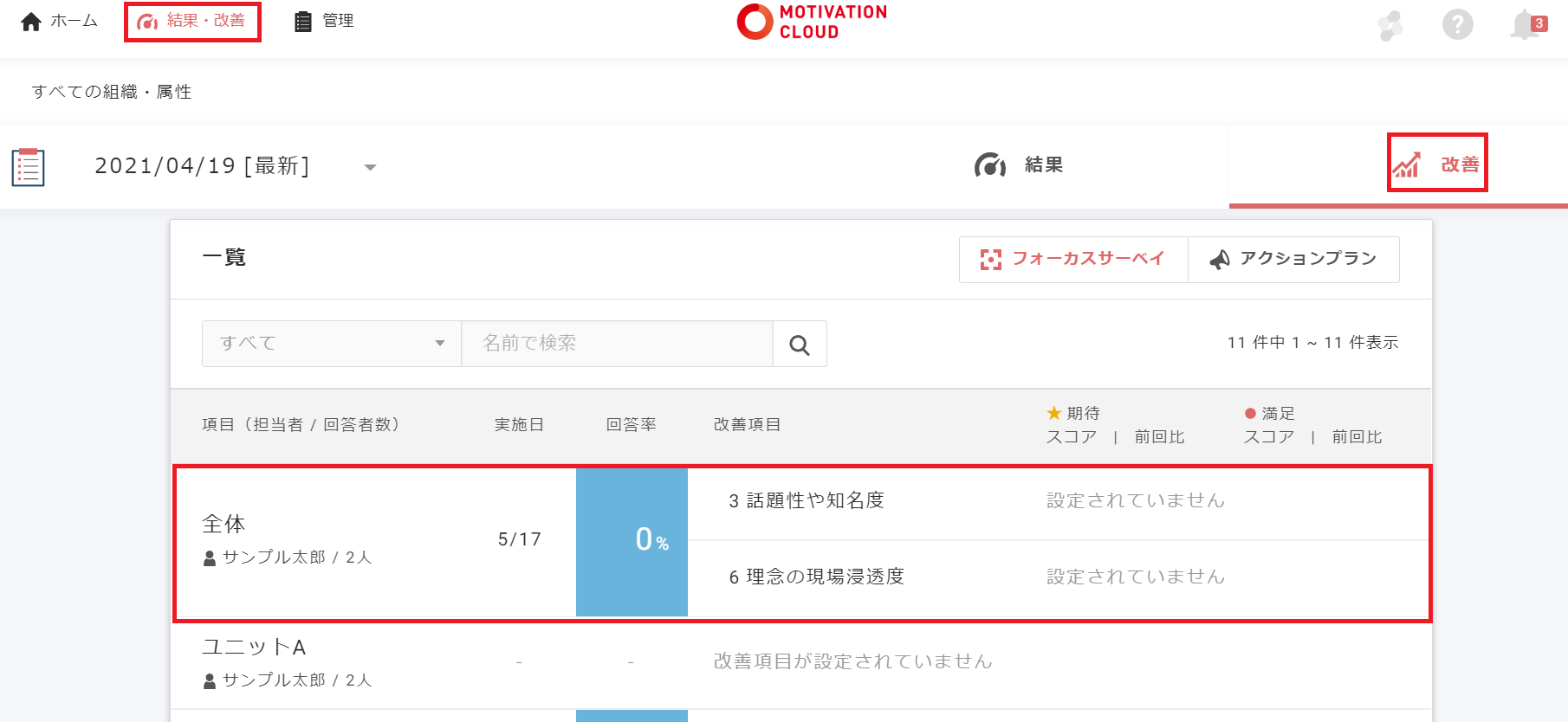Click the survey clipboard icon
The height and width of the screenshot is (722, 1568).
tap(28, 167)
